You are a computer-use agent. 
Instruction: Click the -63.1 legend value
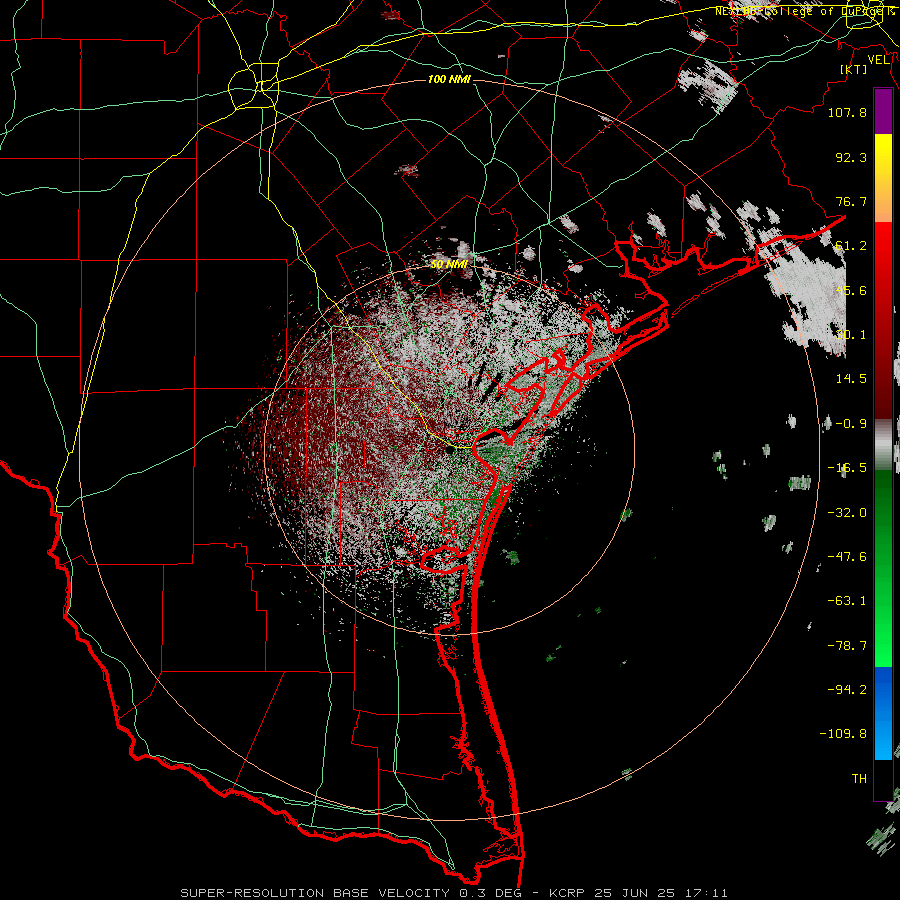tap(847, 601)
